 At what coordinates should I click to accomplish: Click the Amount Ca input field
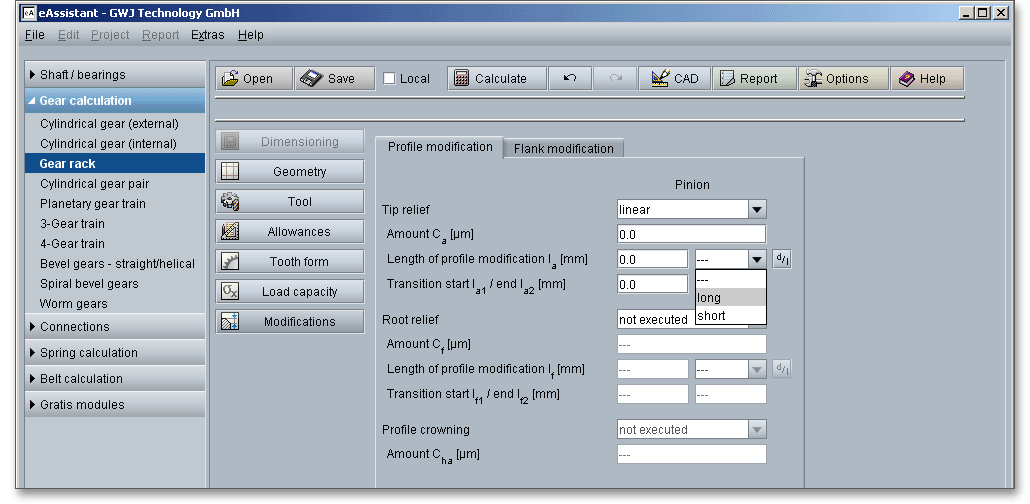[691, 235]
